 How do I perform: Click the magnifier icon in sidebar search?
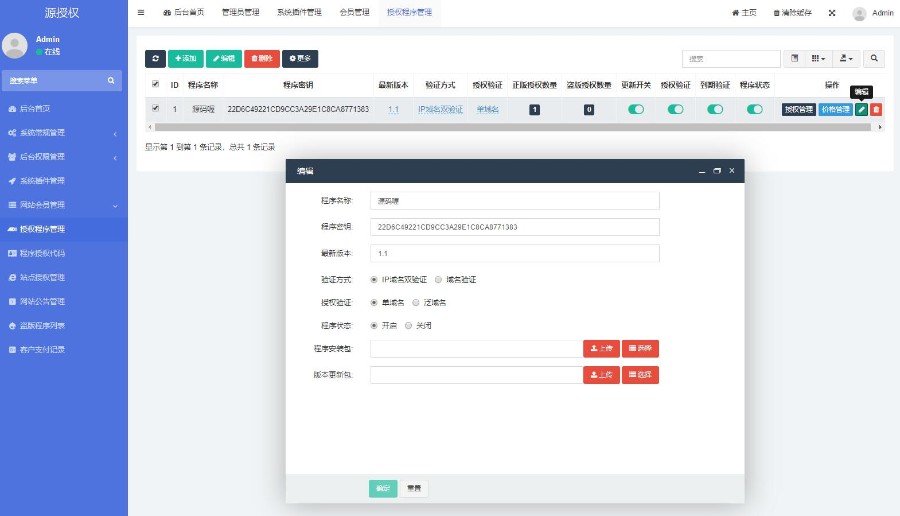[x=111, y=80]
